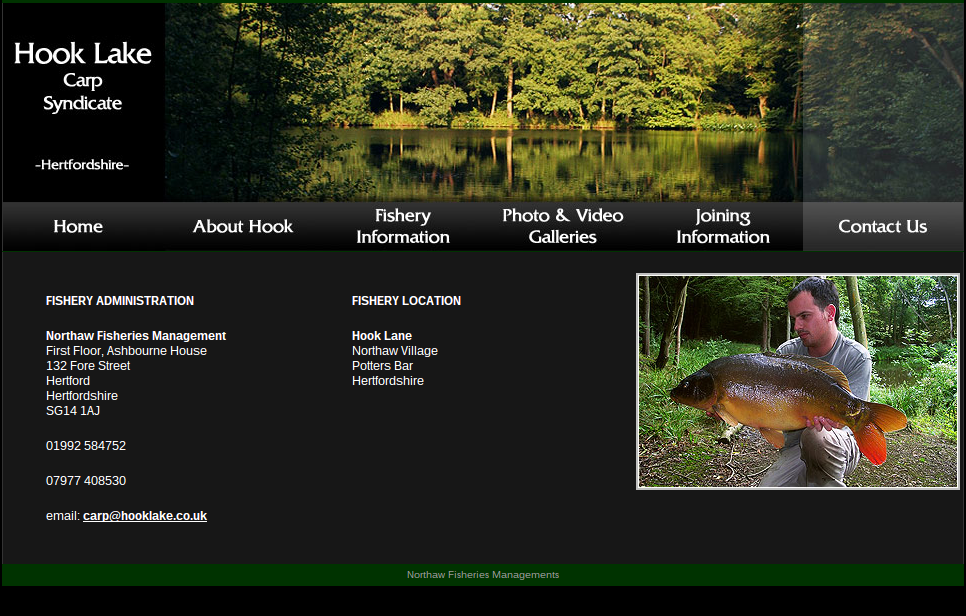Click the 132 Fore Street line
This screenshot has width=966, height=616.
(88, 366)
